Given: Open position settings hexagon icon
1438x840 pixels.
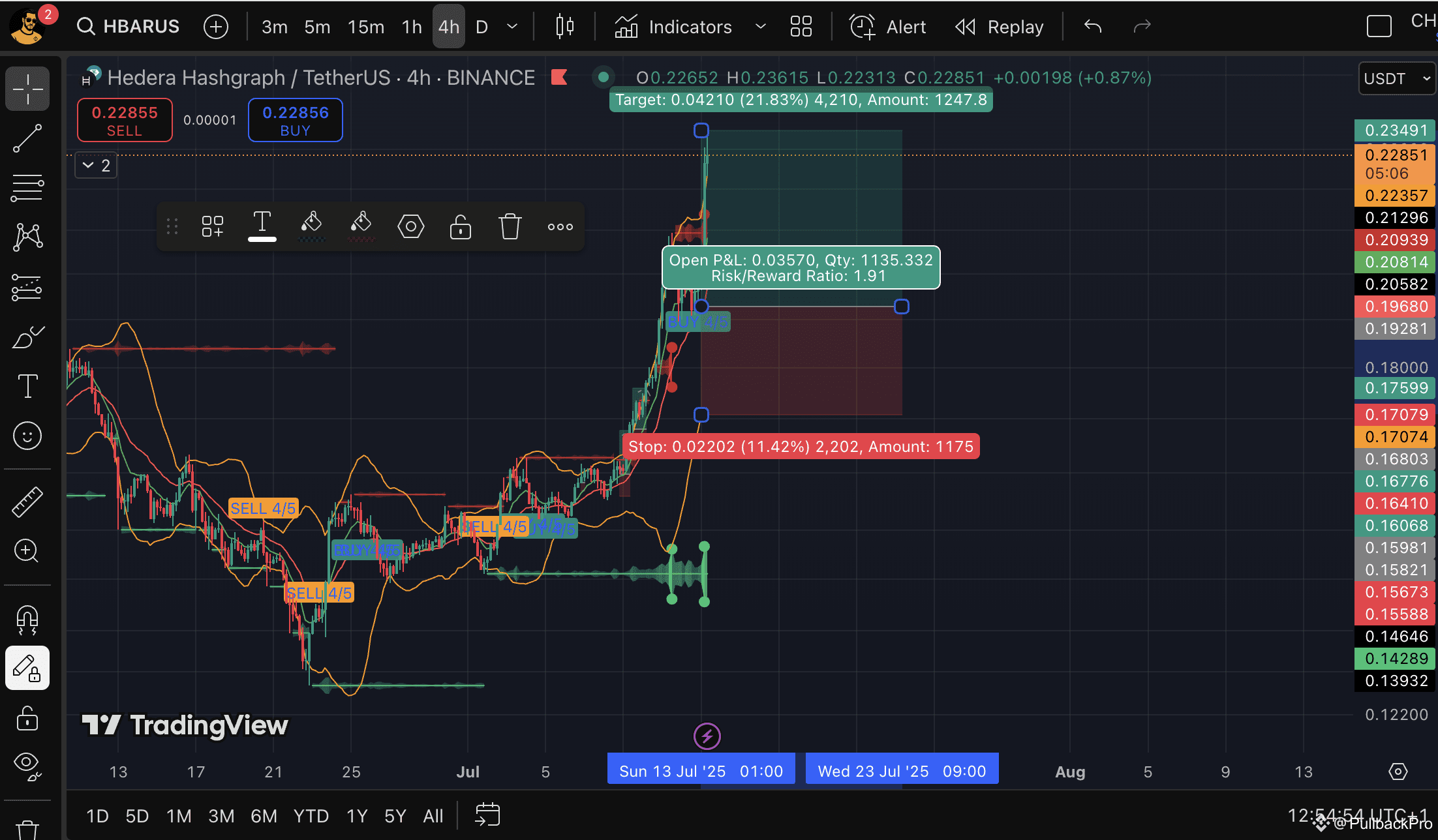Looking at the screenshot, I should (411, 227).
